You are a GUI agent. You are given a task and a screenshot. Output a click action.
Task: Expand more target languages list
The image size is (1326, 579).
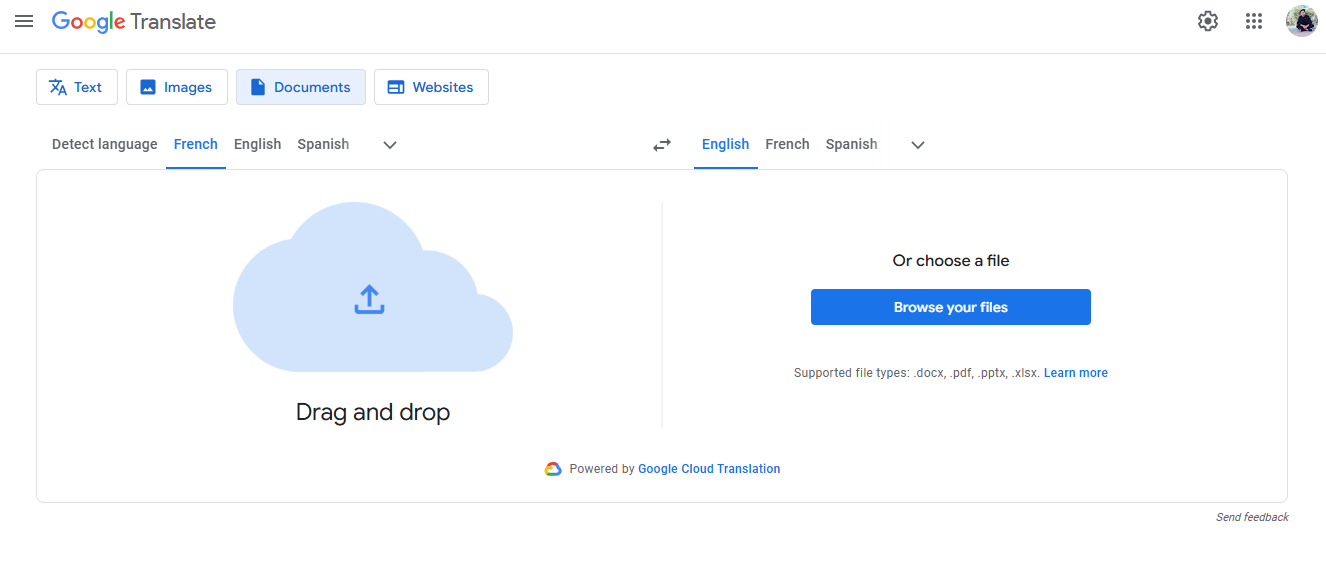pos(917,145)
